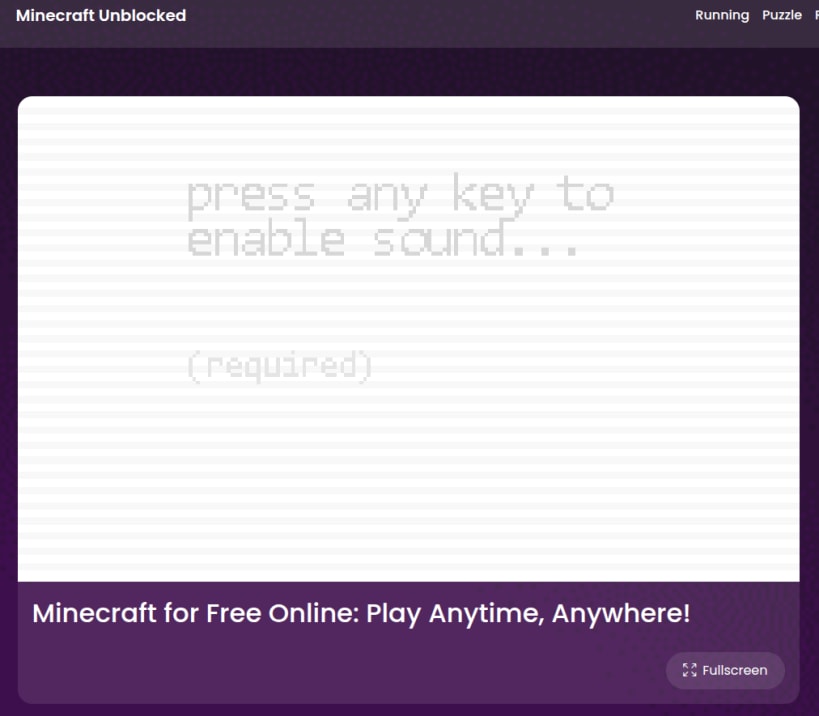
Task: Click the blank striped area below '(required)'
Action: pos(408,480)
